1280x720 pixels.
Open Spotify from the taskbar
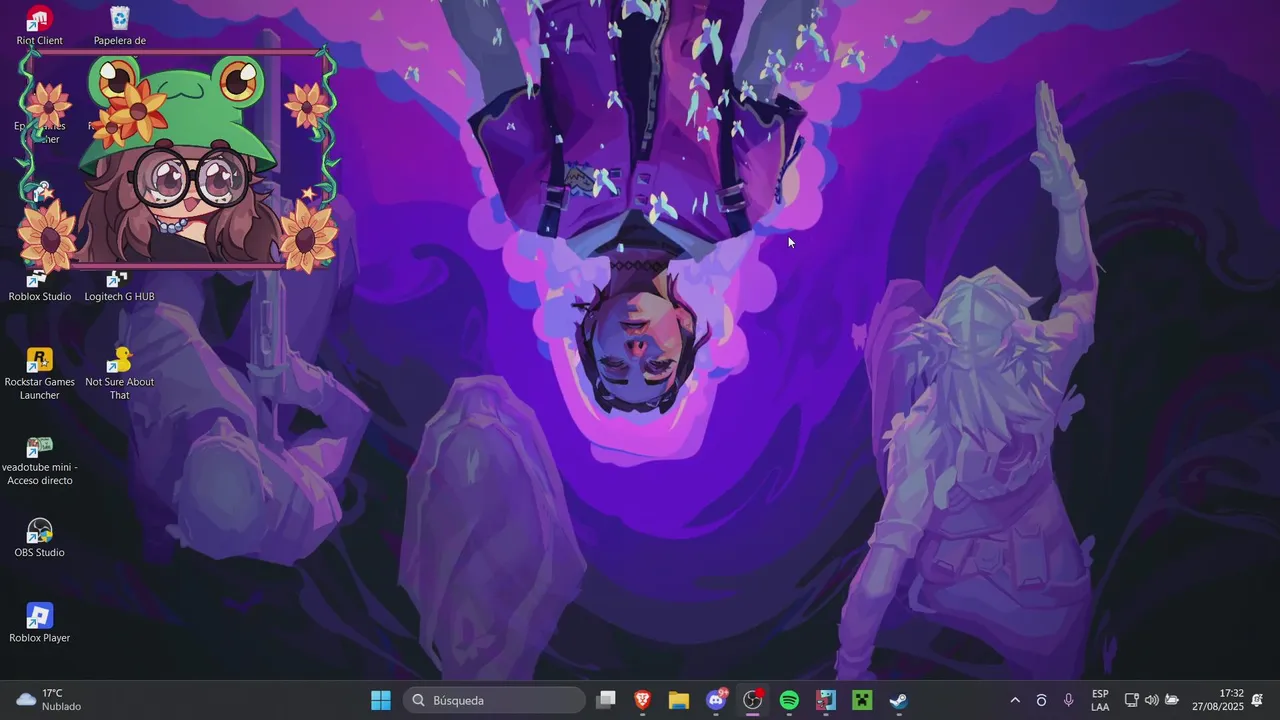[x=789, y=700]
